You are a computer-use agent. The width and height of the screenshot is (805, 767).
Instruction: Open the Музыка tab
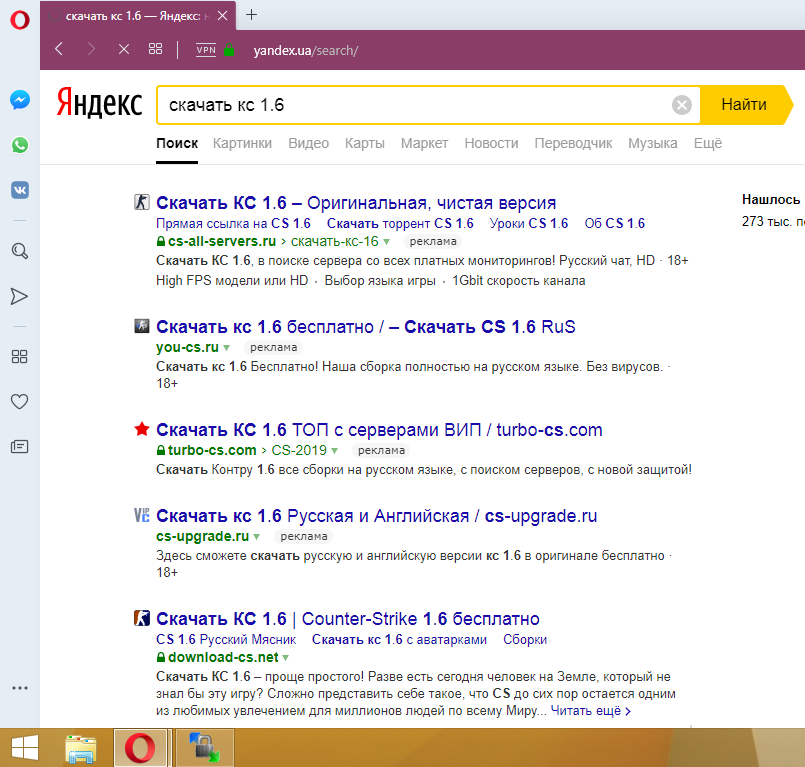[x=653, y=143]
